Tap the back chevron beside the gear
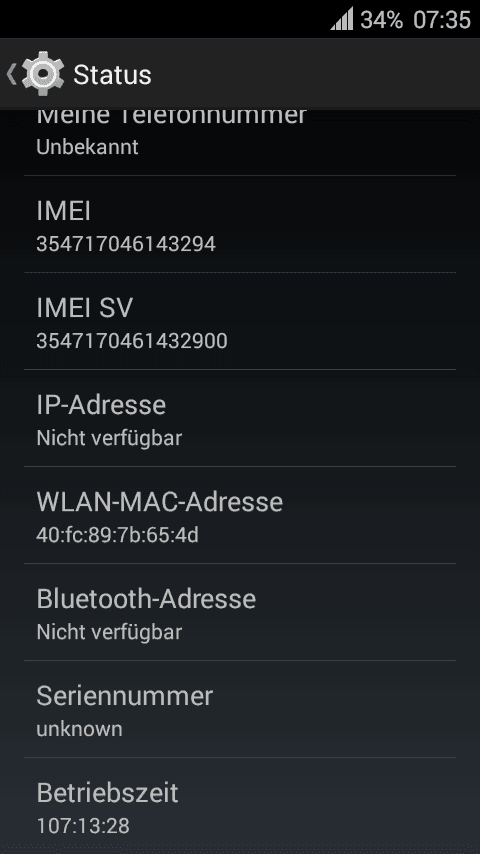Image resolution: width=480 pixels, height=854 pixels. coord(11,74)
